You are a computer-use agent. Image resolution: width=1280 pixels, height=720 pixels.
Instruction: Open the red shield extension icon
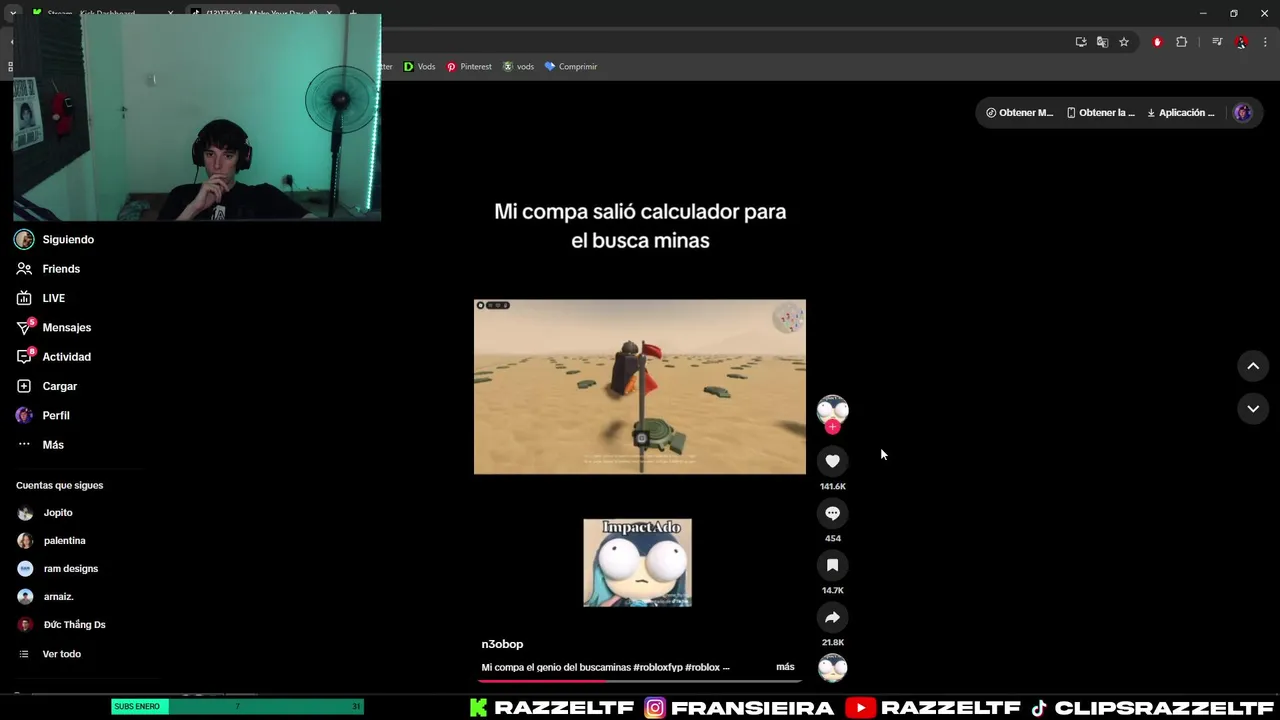click(x=1157, y=42)
